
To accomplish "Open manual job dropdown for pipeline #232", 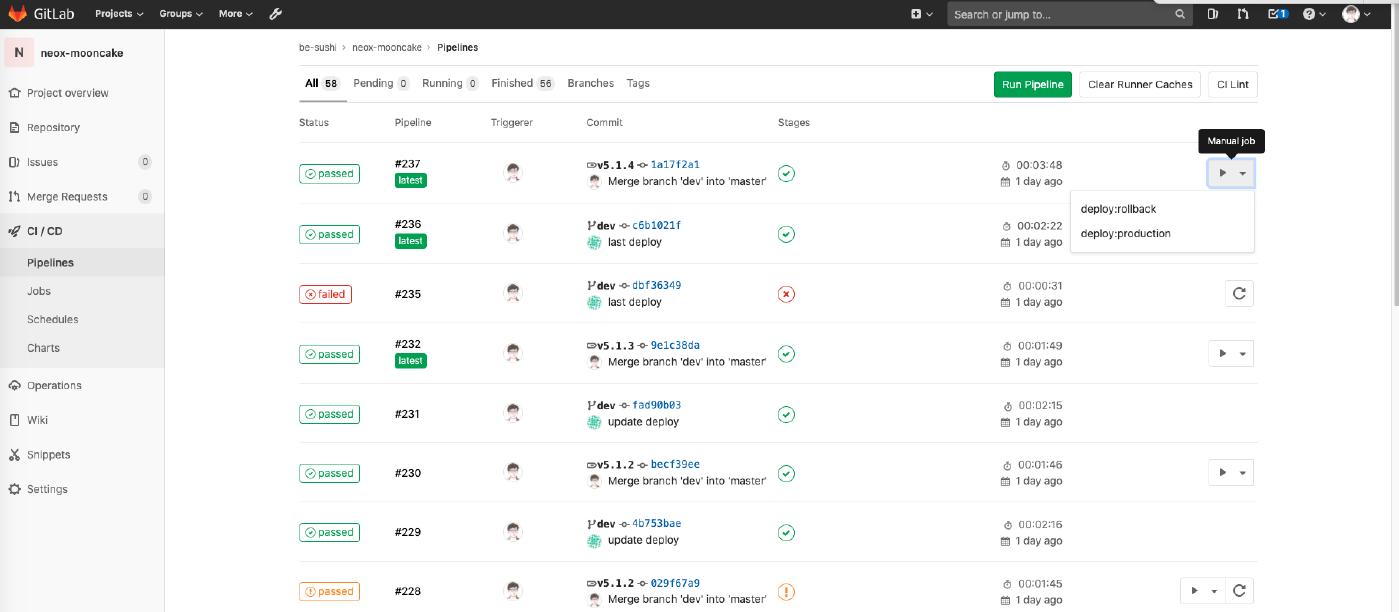I will click(1231, 354).
